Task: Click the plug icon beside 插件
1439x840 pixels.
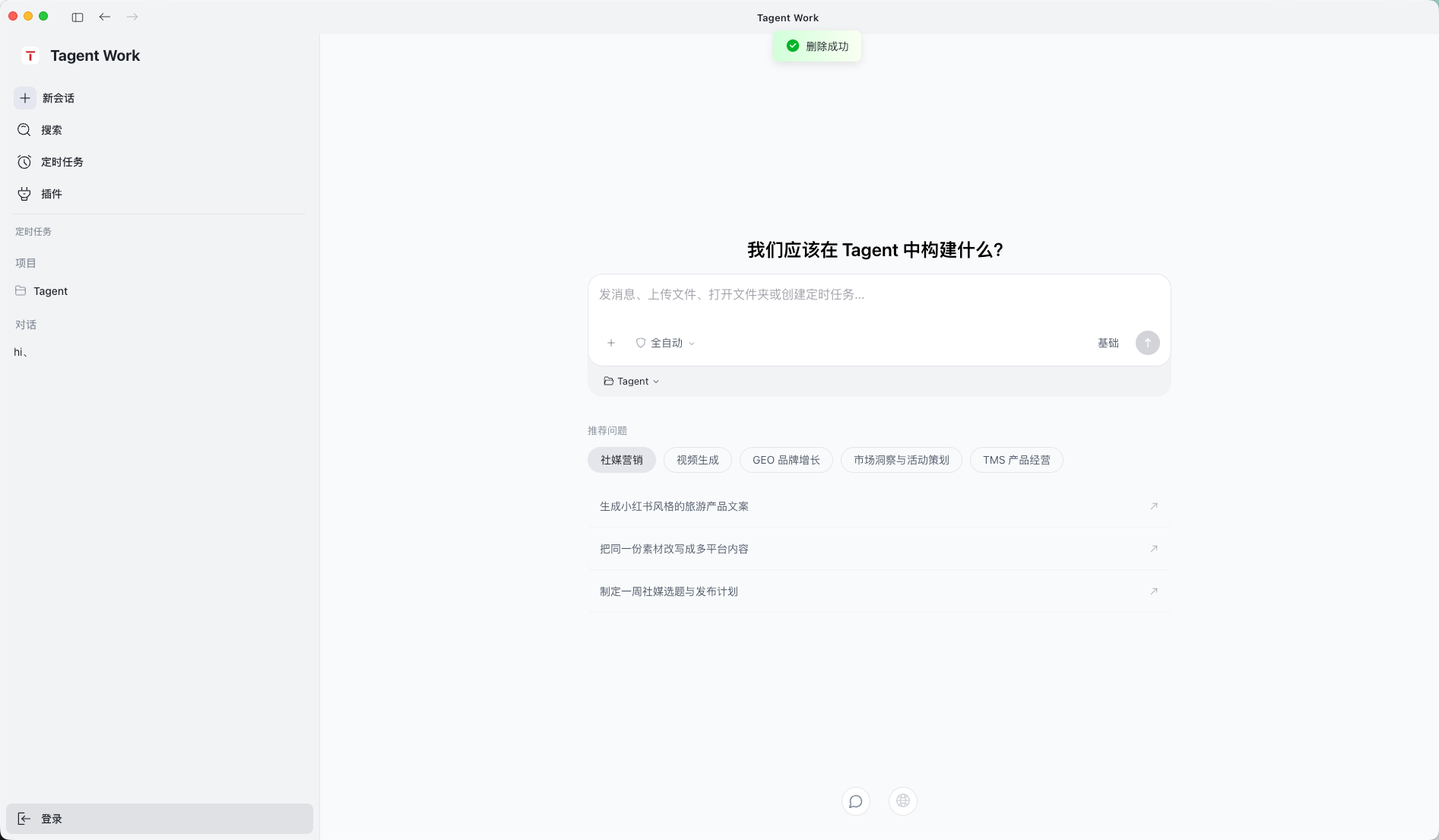Action: click(x=24, y=194)
